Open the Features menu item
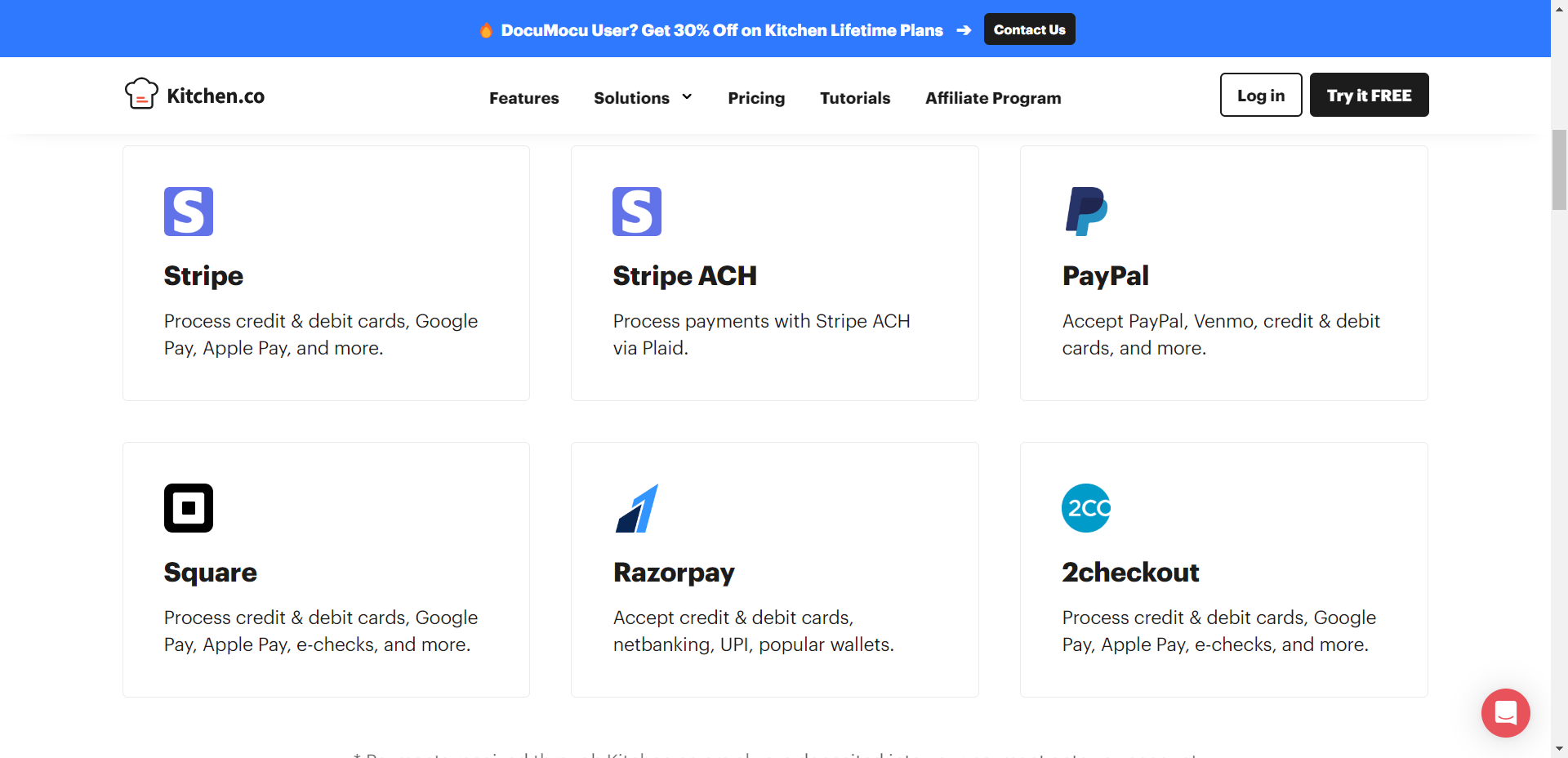The width and height of the screenshot is (1568, 758). (x=524, y=98)
